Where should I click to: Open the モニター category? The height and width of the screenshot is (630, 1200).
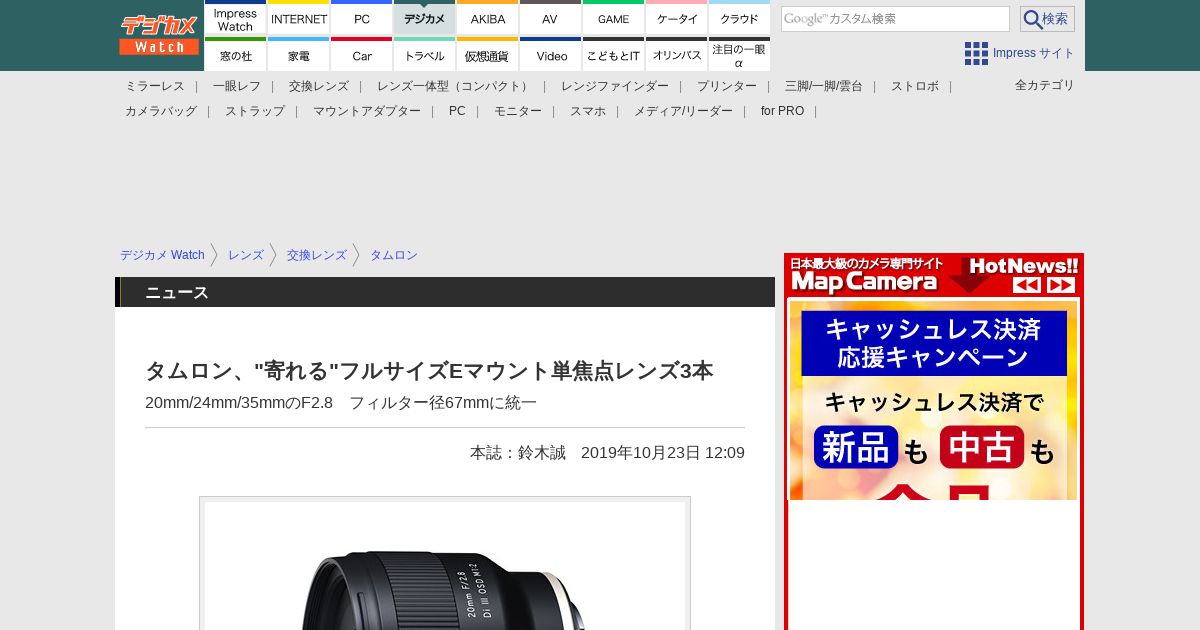click(x=518, y=111)
